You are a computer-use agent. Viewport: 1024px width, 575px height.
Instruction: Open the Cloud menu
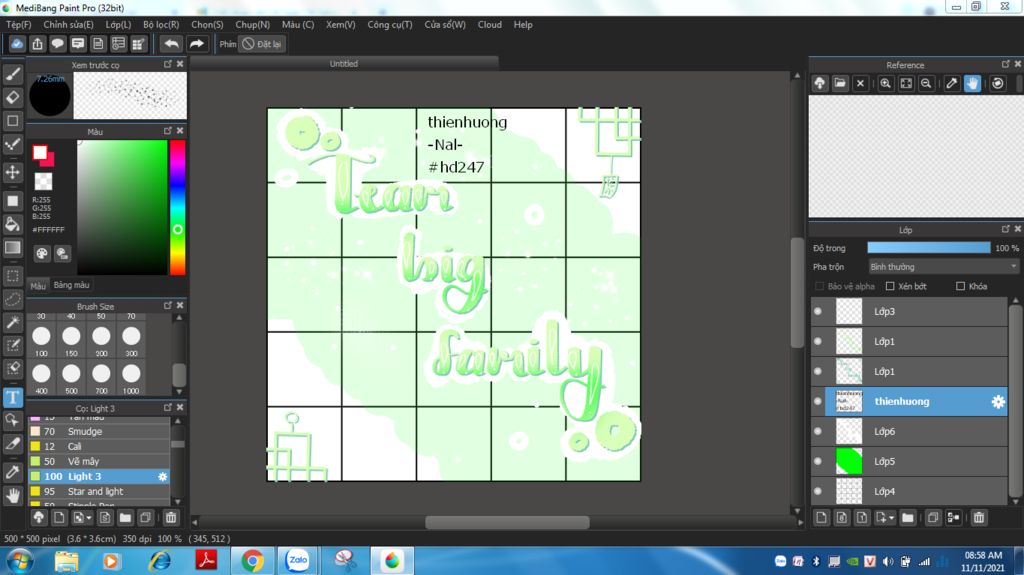click(x=489, y=25)
